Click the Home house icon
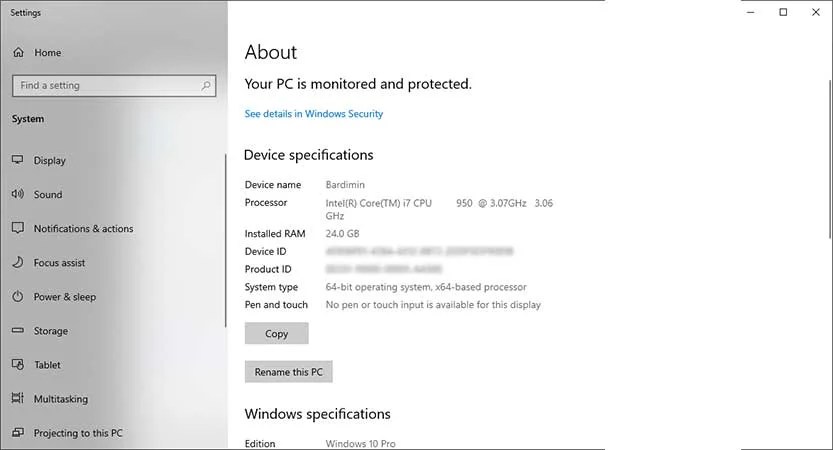Image resolution: width=833 pixels, height=450 pixels. coord(19,52)
